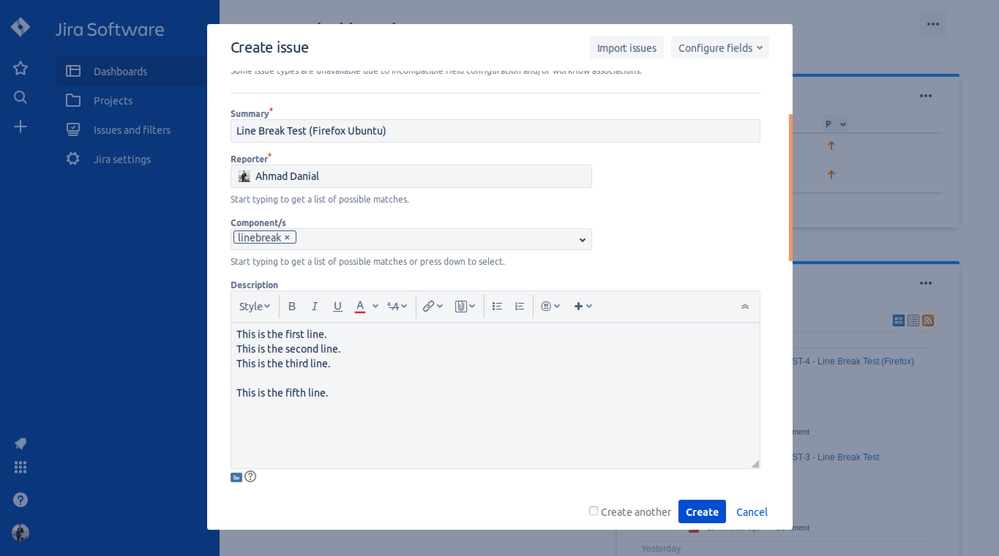This screenshot has width=999, height=556.
Task: Toggle the Create another checkbox
Action: tap(593, 511)
